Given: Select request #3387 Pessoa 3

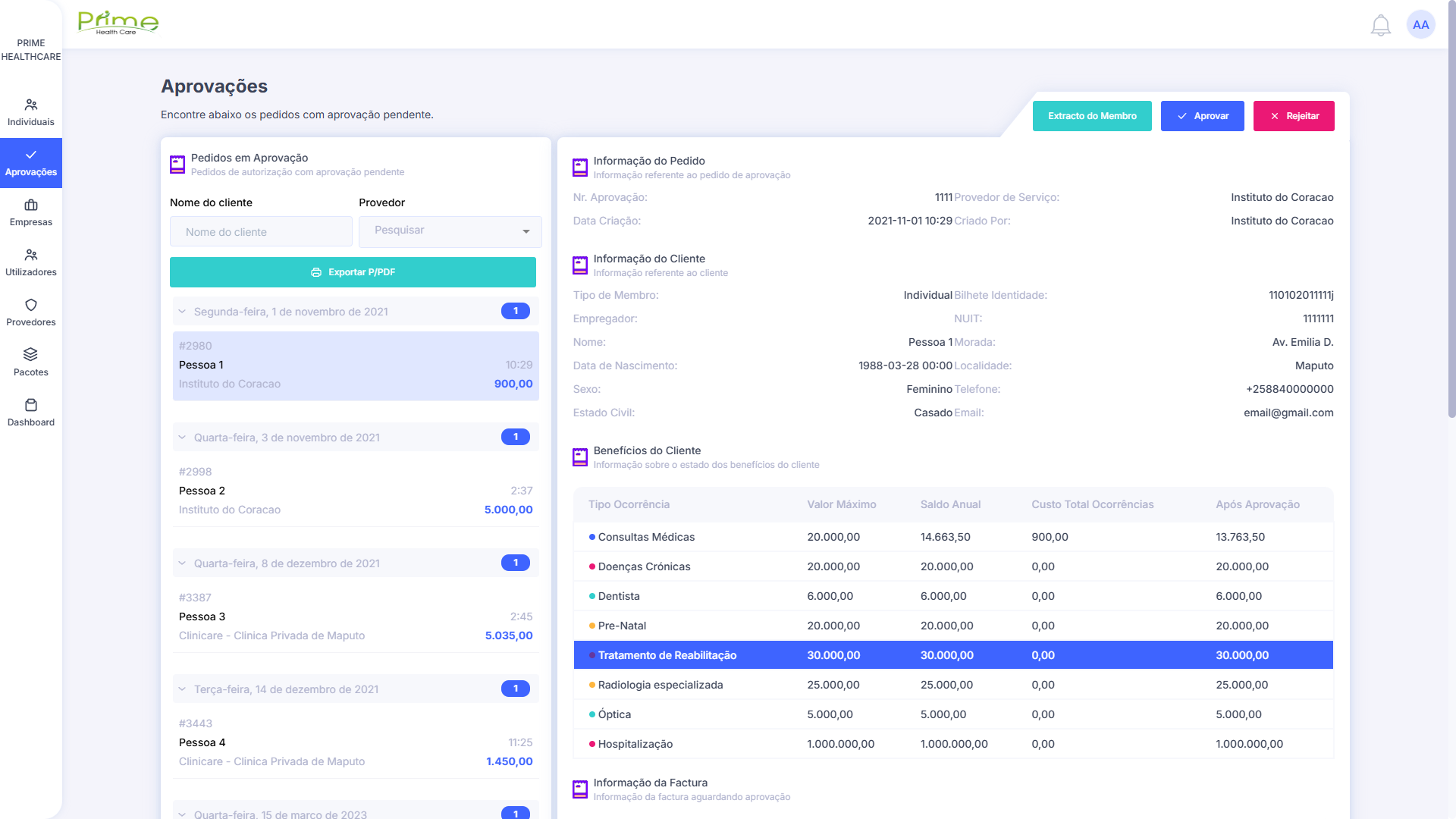Looking at the screenshot, I should tap(356, 617).
